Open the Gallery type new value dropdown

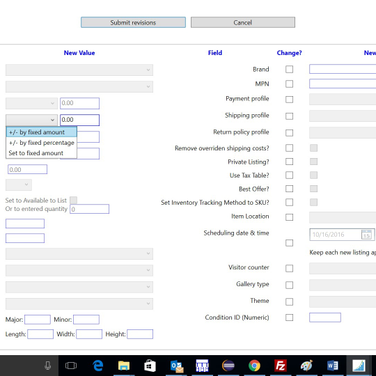pos(343,285)
